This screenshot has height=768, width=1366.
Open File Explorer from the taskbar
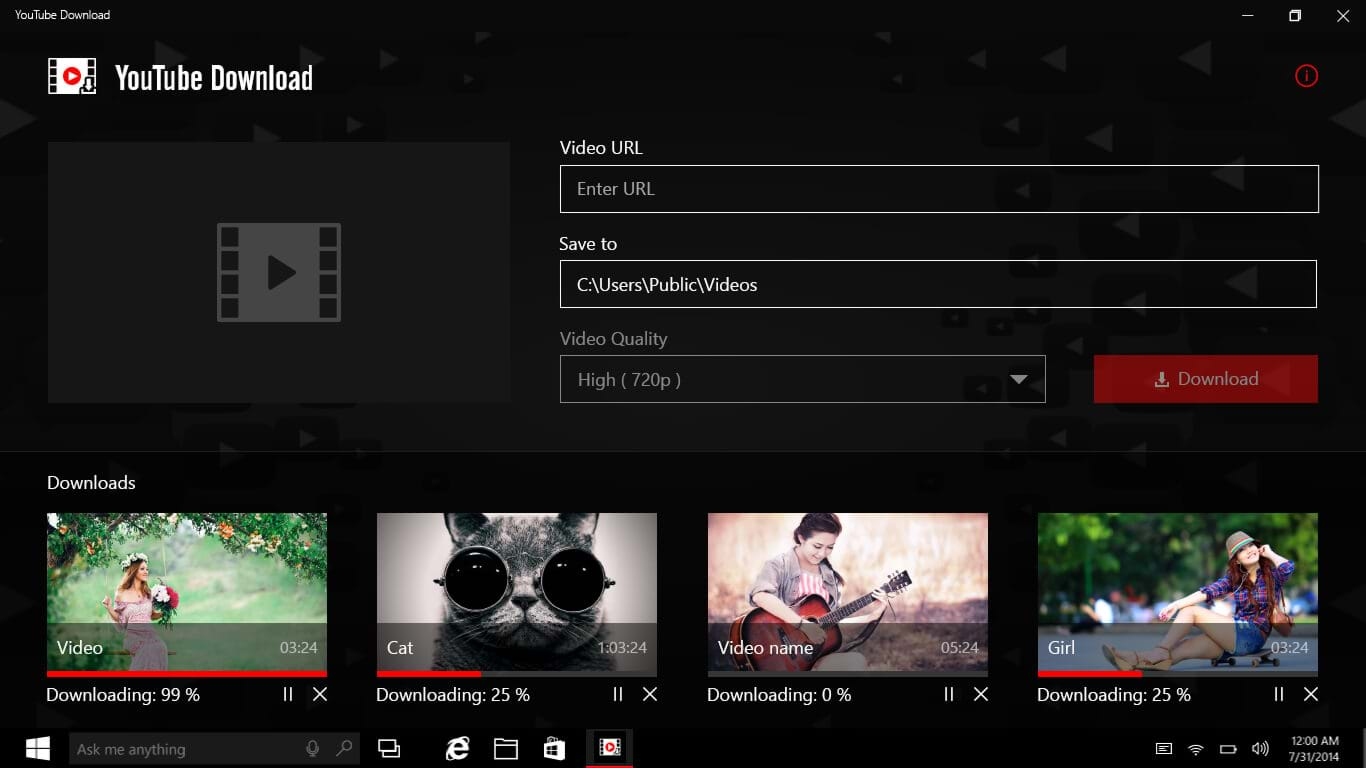(x=506, y=748)
